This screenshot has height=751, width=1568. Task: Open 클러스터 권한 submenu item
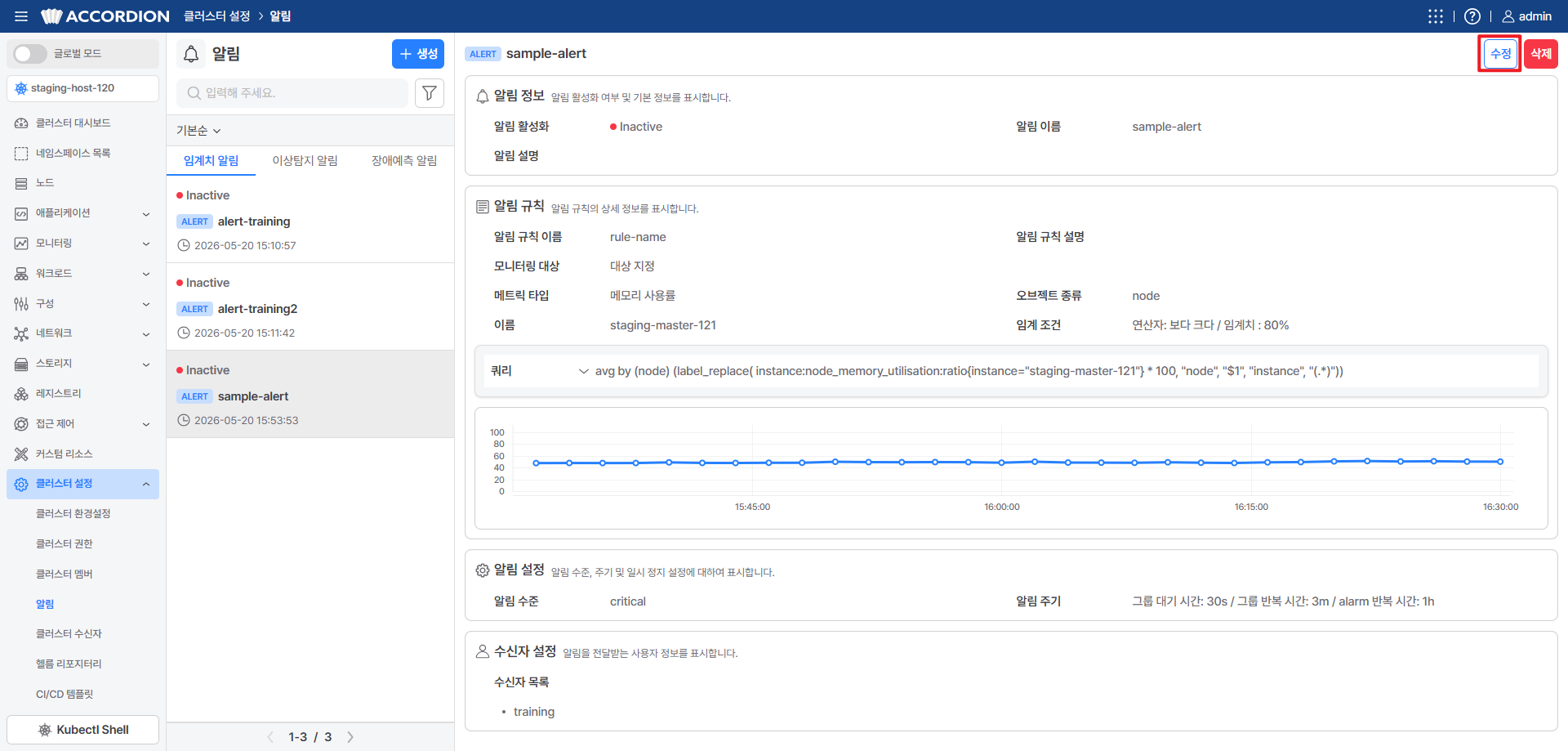(65, 544)
